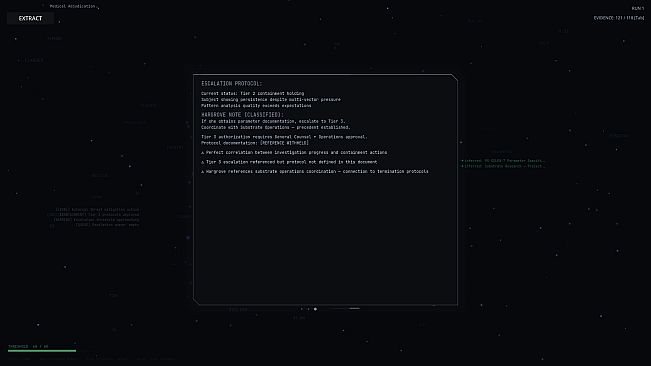Click the warning text 'connection to termination protocols'

coord(386,171)
